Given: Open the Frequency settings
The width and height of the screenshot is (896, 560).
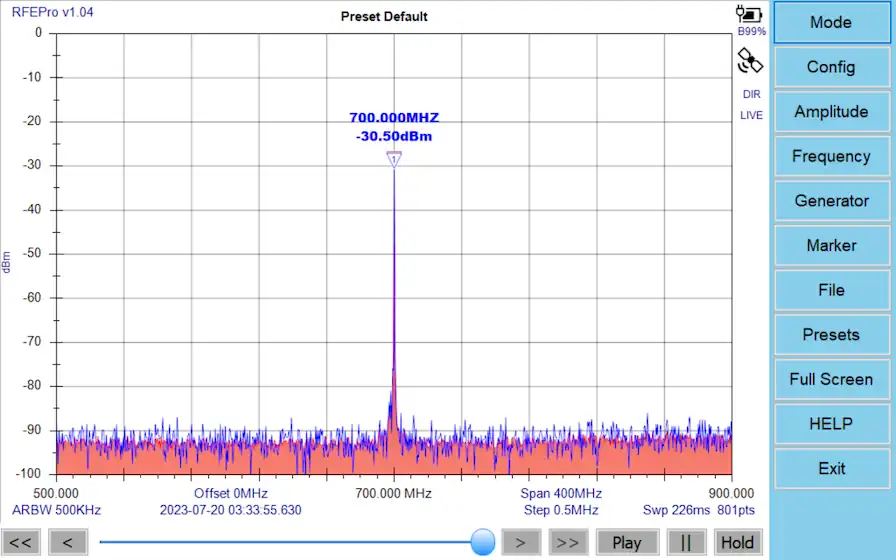Looking at the screenshot, I should (x=831, y=156).
